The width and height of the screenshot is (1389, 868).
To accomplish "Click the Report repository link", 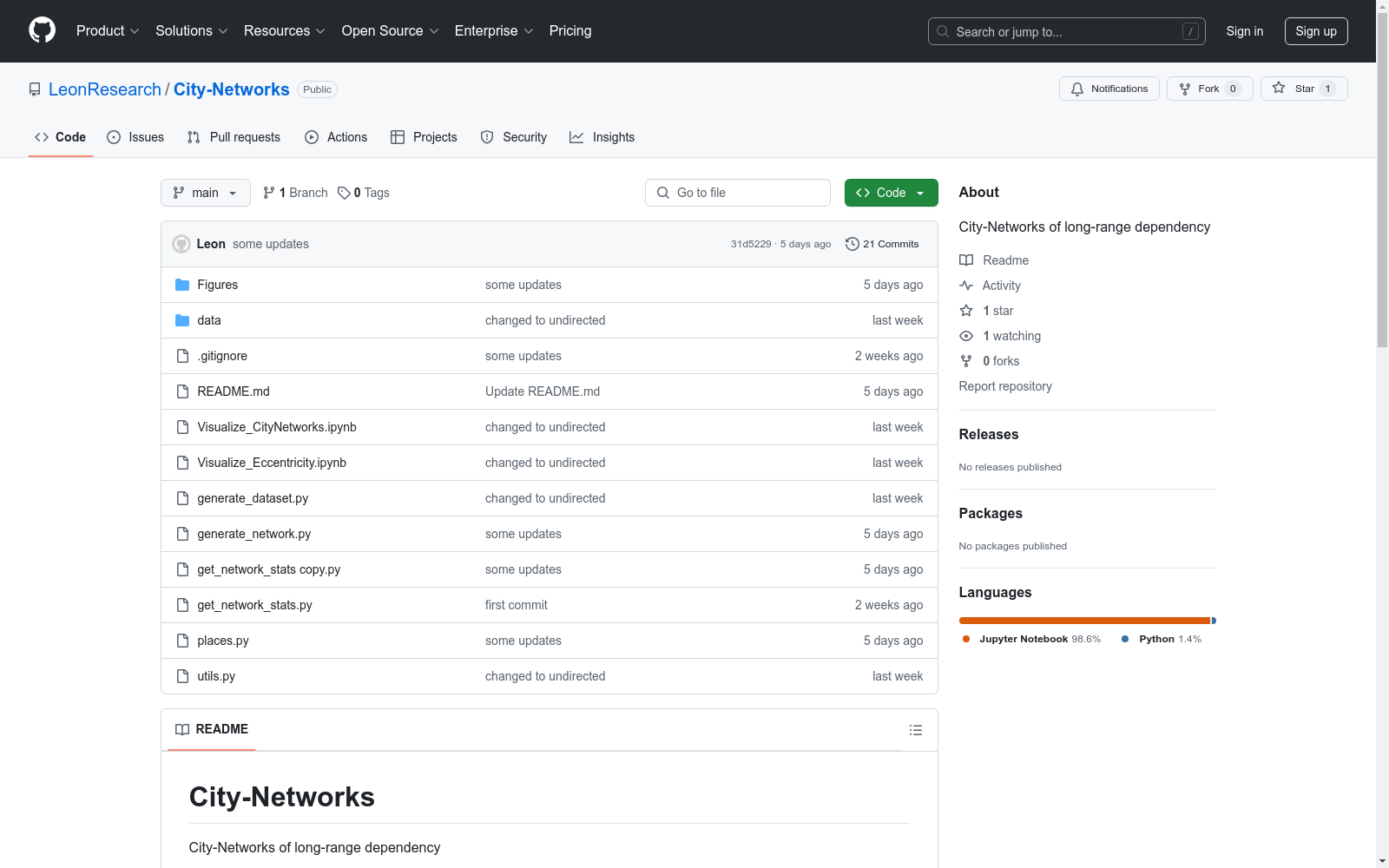I will coord(1005,386).
